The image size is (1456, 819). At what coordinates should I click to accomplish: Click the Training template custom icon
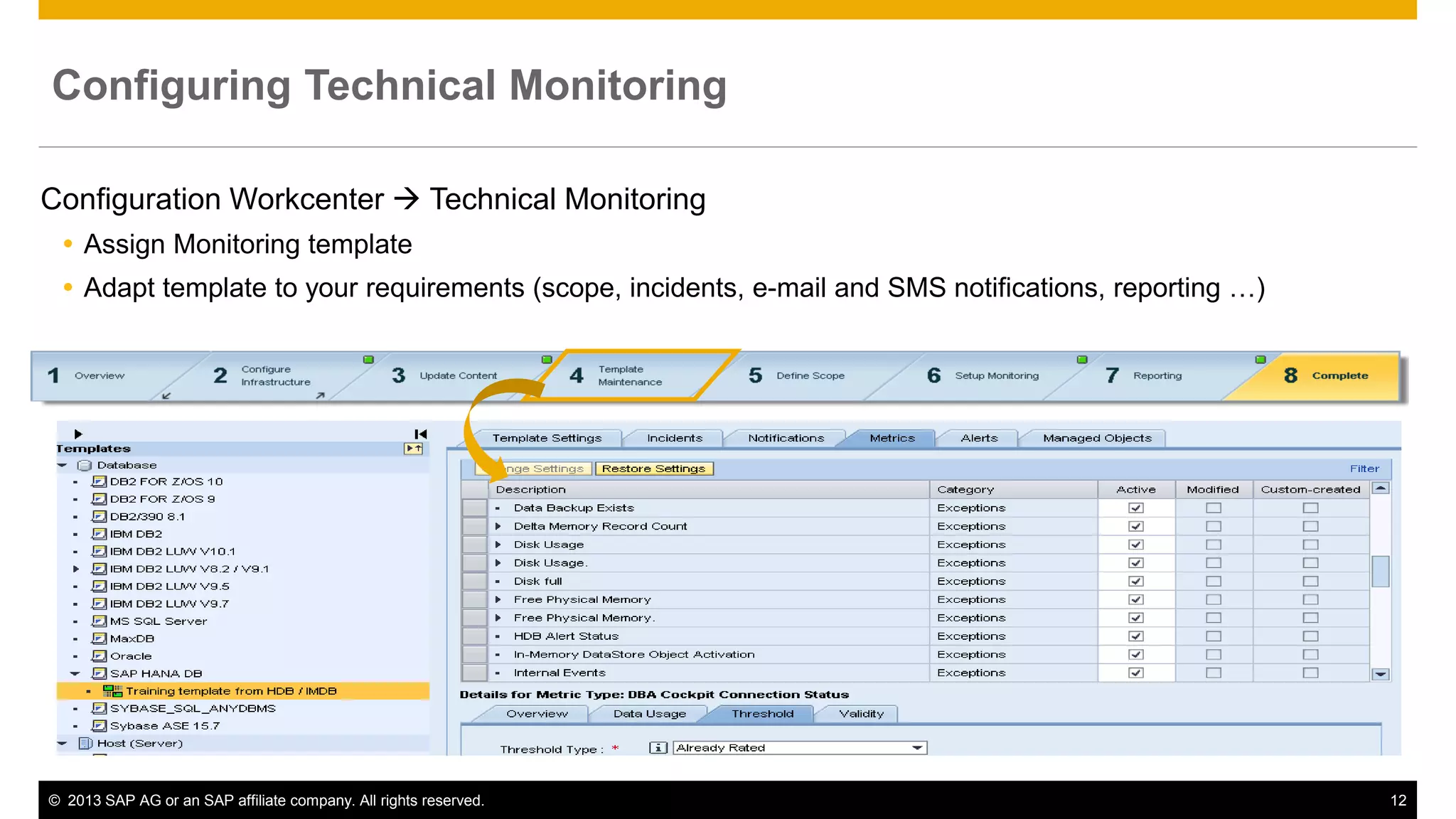(x=112, y=690)
